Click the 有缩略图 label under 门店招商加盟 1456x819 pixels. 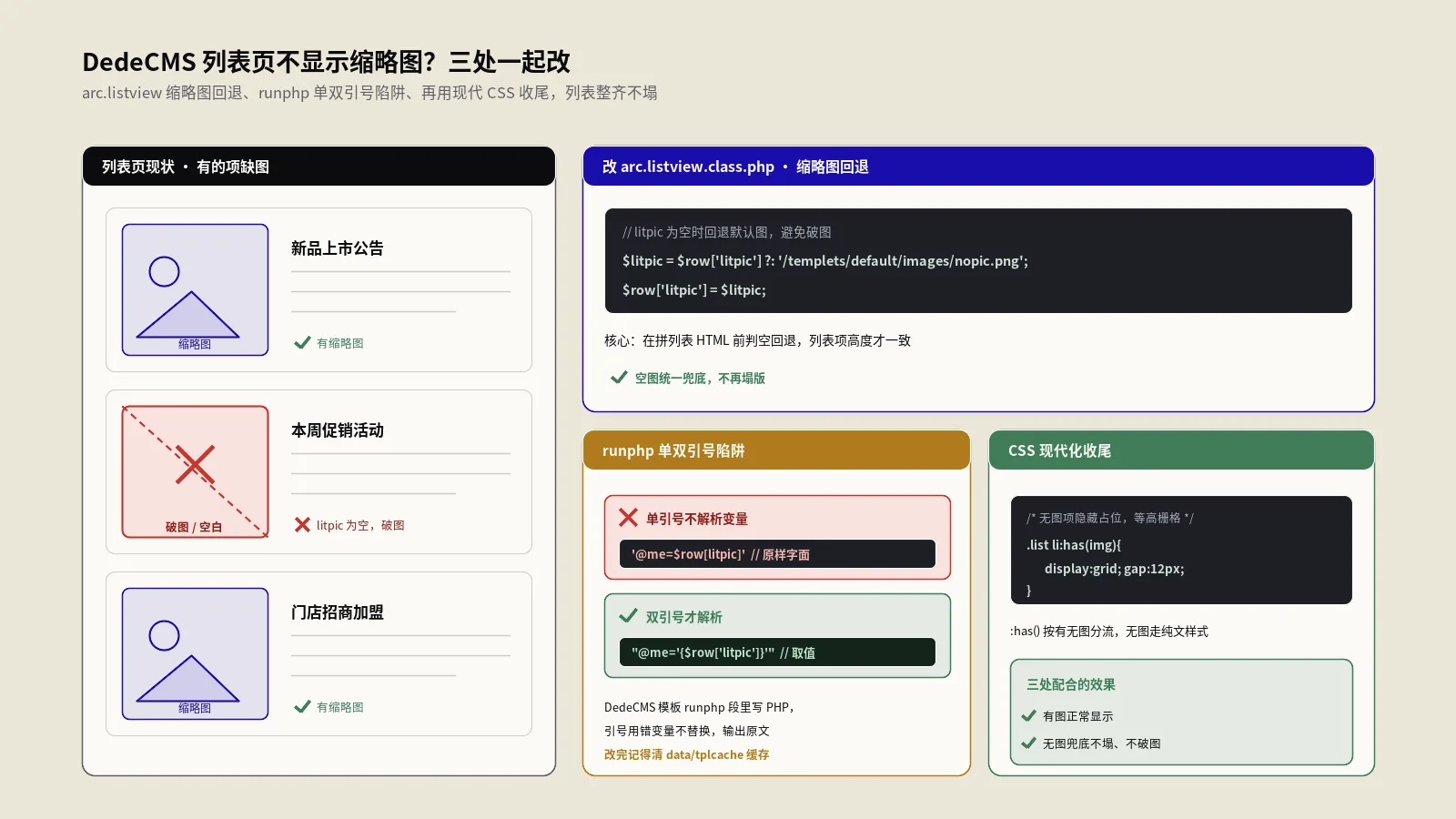coord(340,707)
